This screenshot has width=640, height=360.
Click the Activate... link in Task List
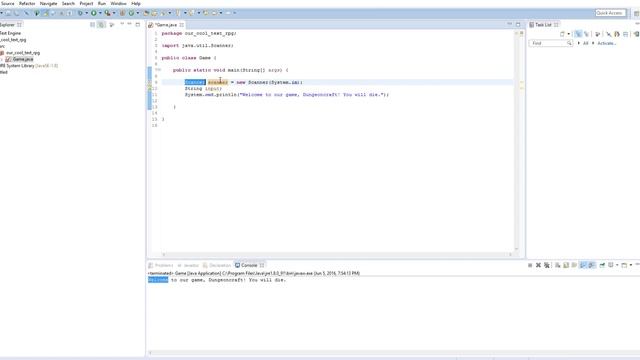tap(607, 43)
